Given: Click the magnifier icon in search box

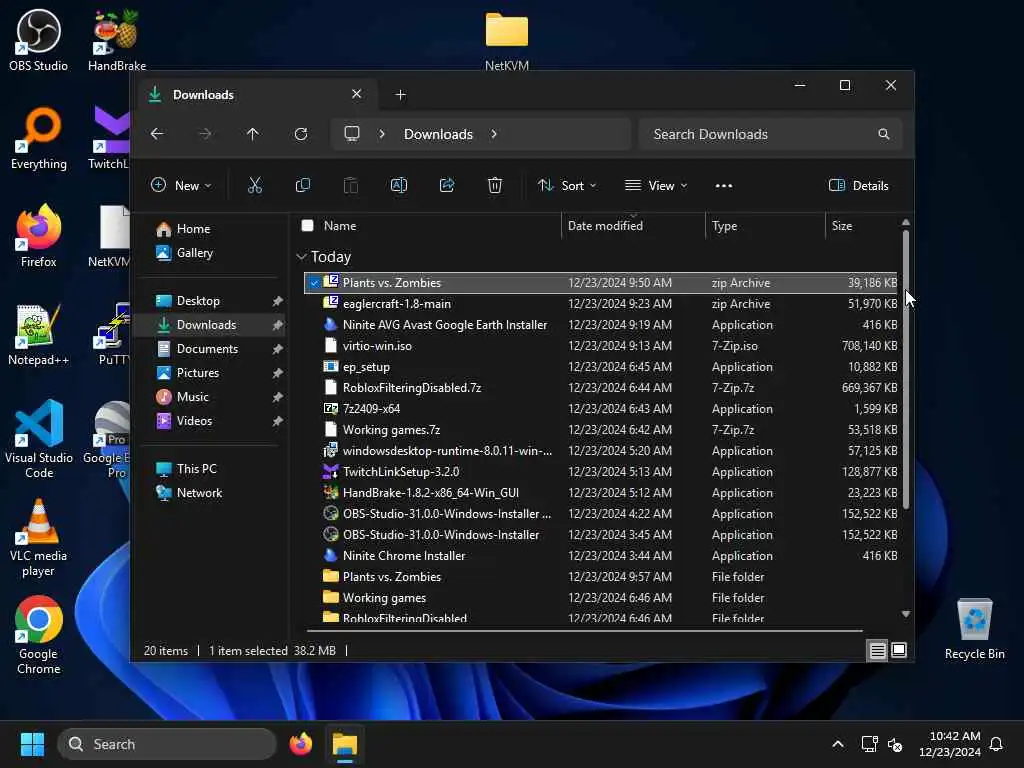Looking at the screenshot, I should [x=884, y=134].
